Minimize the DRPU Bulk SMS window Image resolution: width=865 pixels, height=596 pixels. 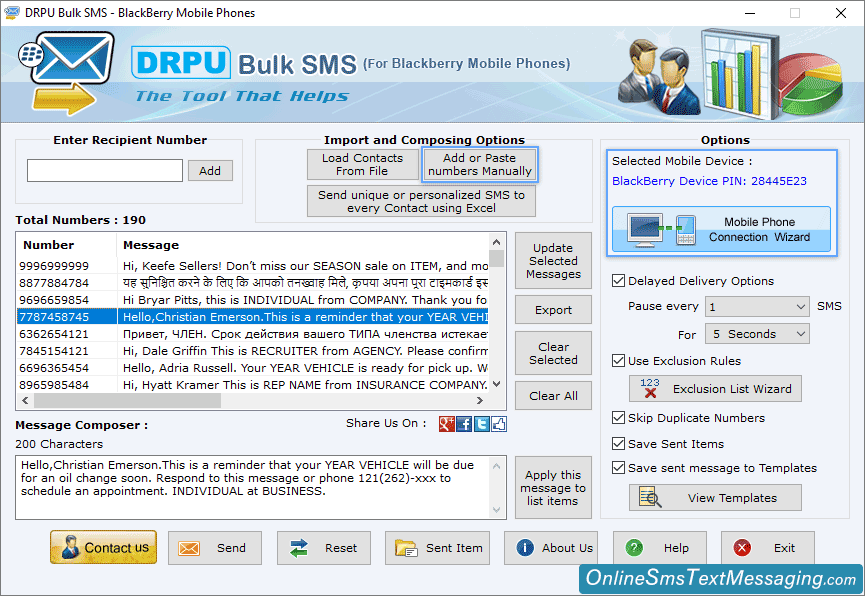pyautogui.click(x=750, y=13)
